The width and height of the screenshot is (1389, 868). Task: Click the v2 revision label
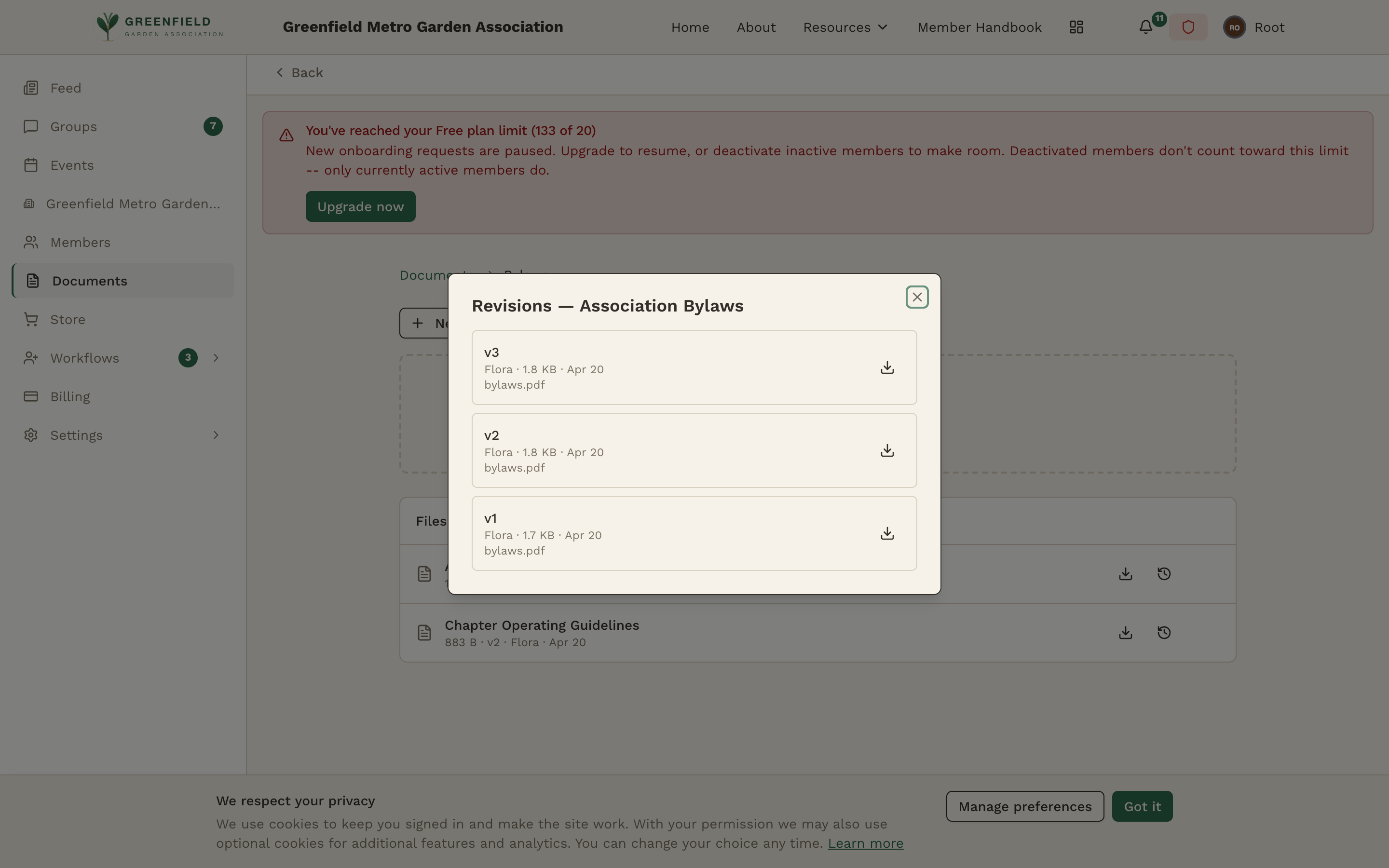pos(491,435)
